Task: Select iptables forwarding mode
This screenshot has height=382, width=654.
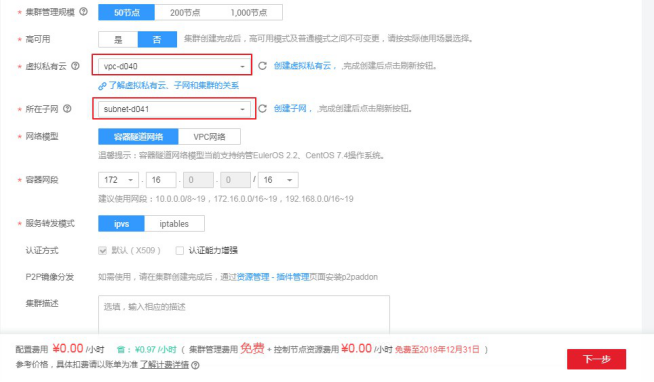Action: (x=174, y=224)
